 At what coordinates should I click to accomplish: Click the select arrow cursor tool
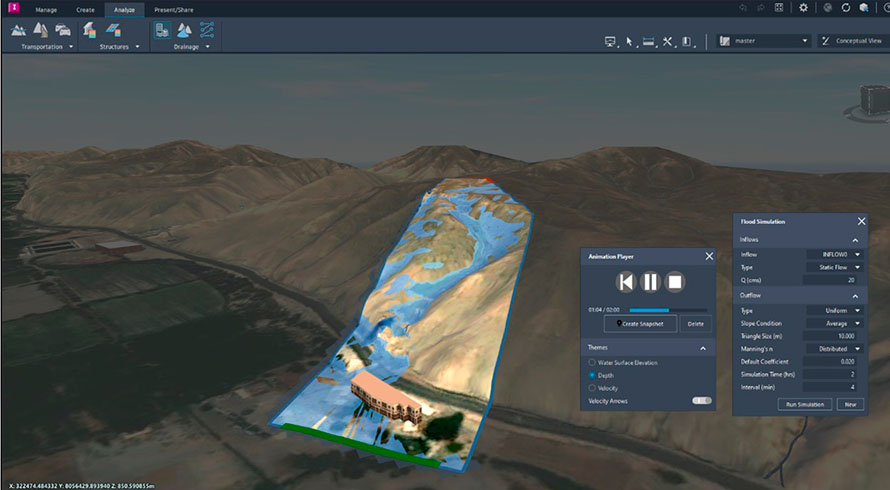629,41
